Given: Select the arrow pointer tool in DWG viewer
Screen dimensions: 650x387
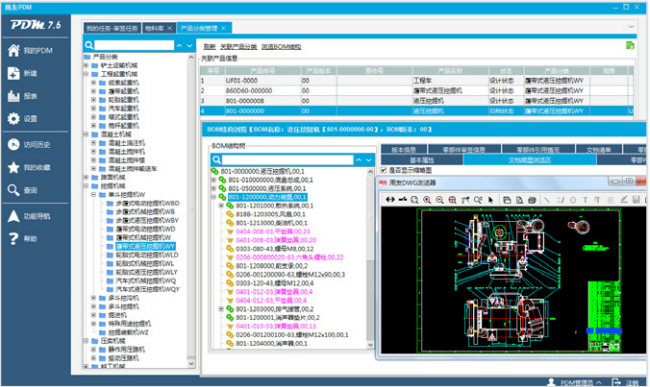Looking at the screenshot, I should 491,200.
